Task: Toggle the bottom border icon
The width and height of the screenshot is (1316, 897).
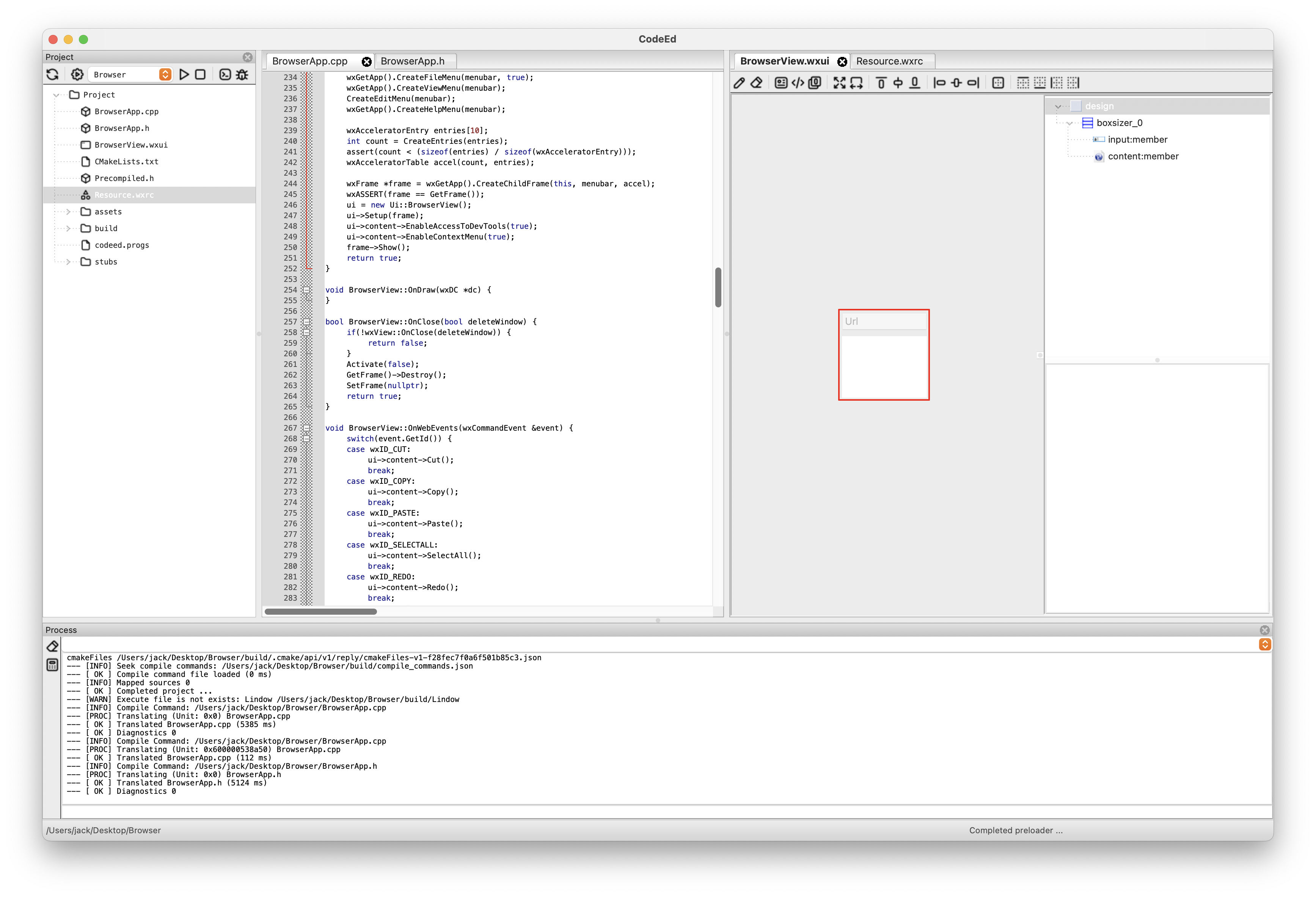Action: [1040, 83]
